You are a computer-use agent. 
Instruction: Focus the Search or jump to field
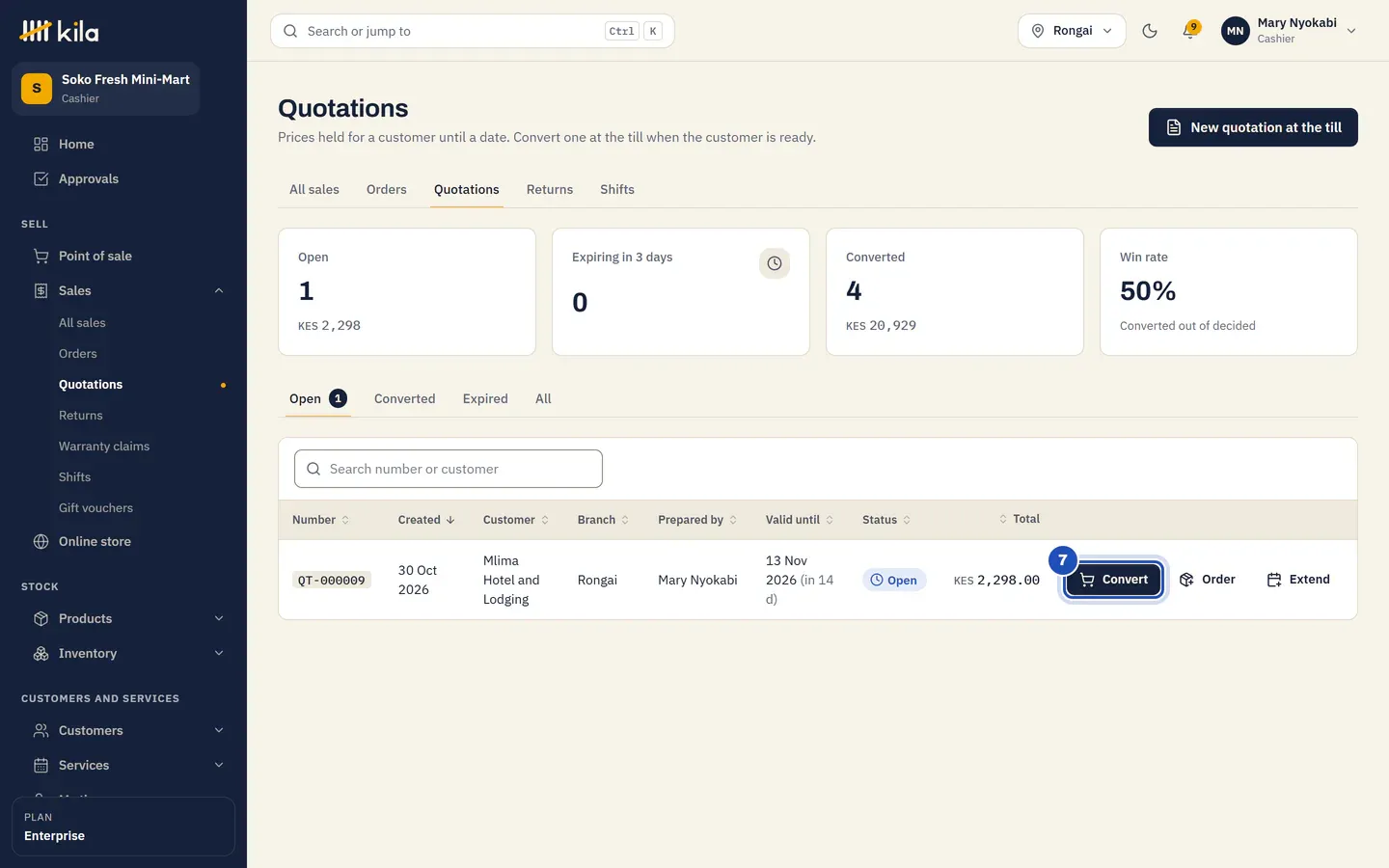(473, 31)
